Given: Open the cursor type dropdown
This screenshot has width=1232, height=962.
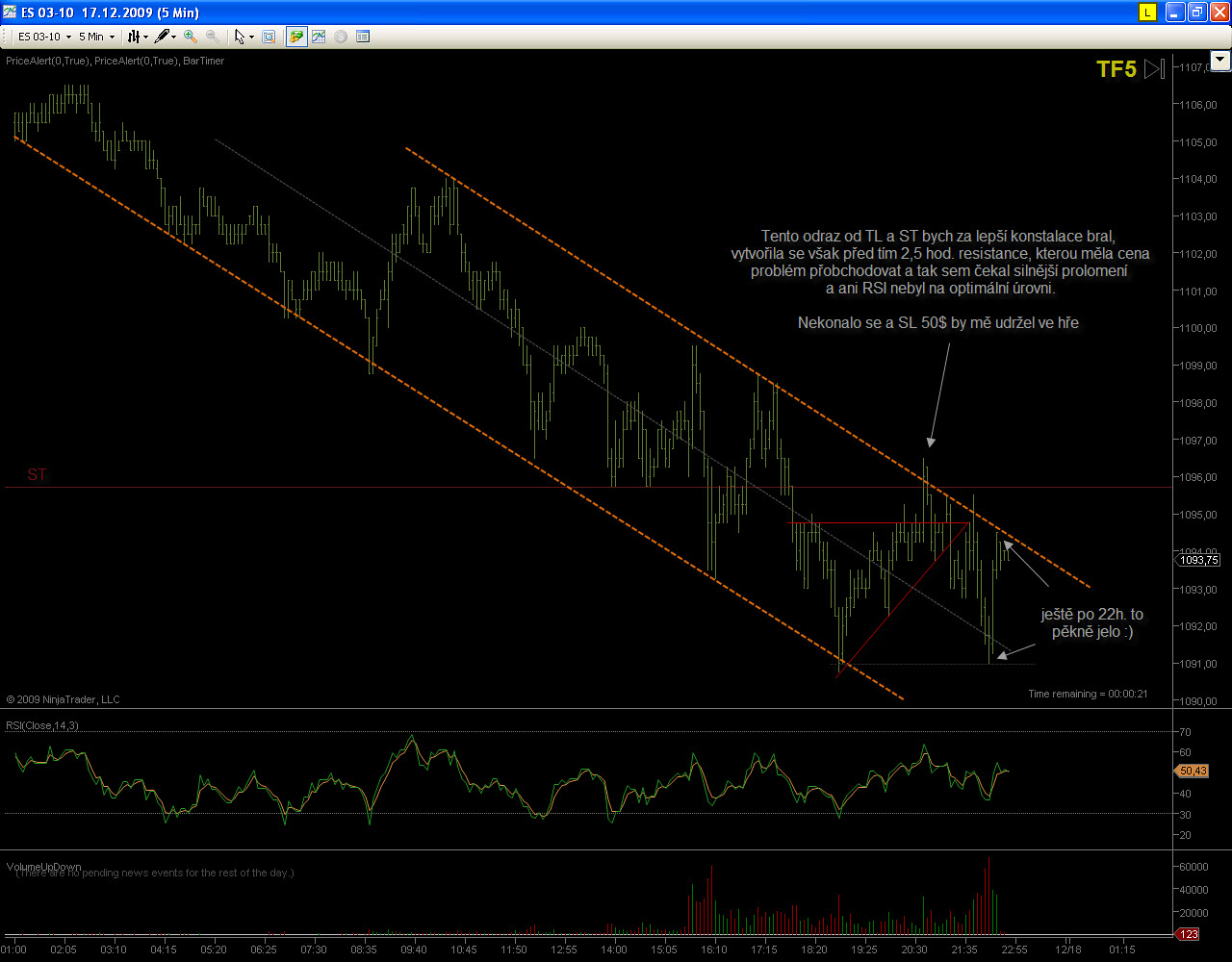Looking at the screenshot, I should tap(244, 37).
